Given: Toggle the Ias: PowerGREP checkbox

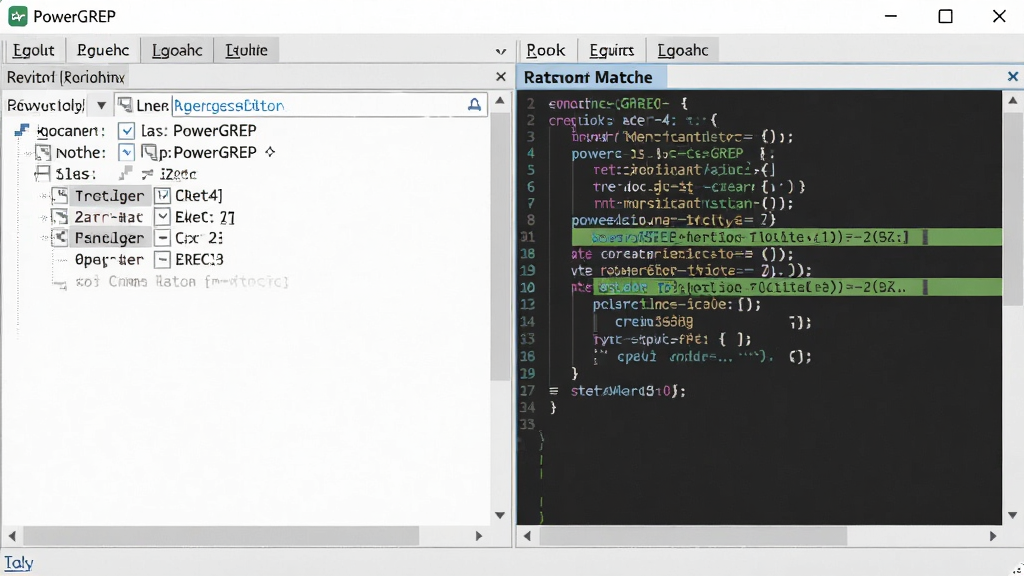Looking at the screenshot, I should tap(126, 131).
